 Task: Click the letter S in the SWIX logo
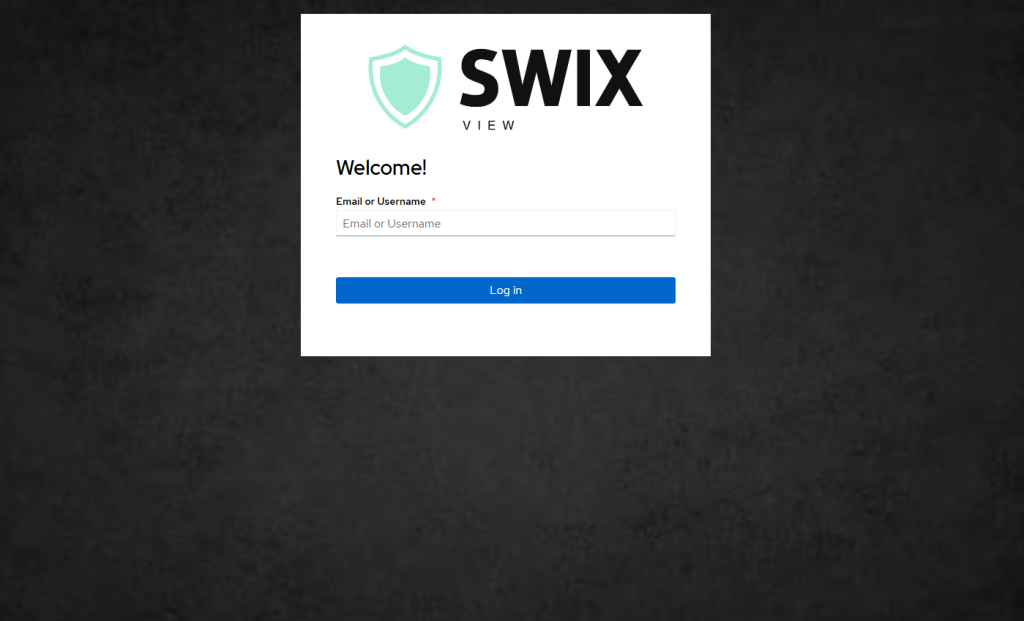point(479,78)
